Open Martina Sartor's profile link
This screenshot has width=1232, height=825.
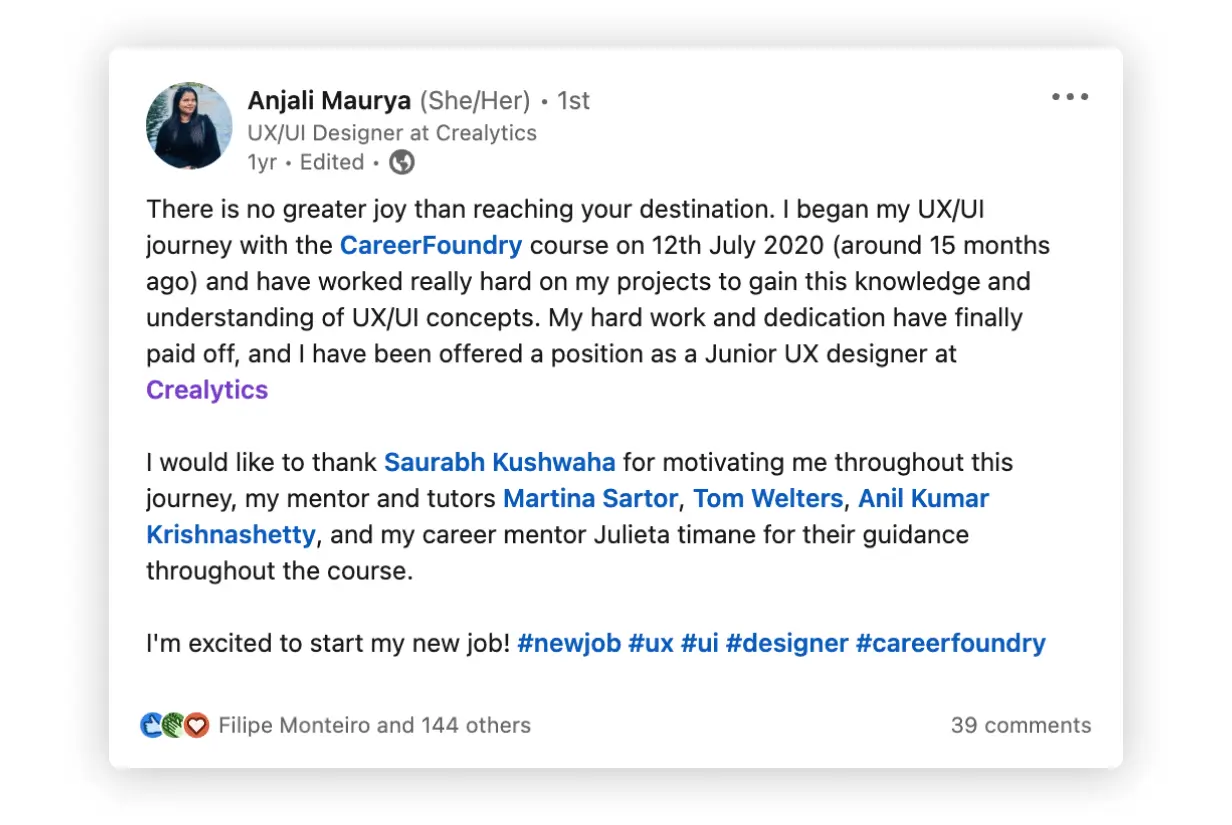click(x=591, y=498)
